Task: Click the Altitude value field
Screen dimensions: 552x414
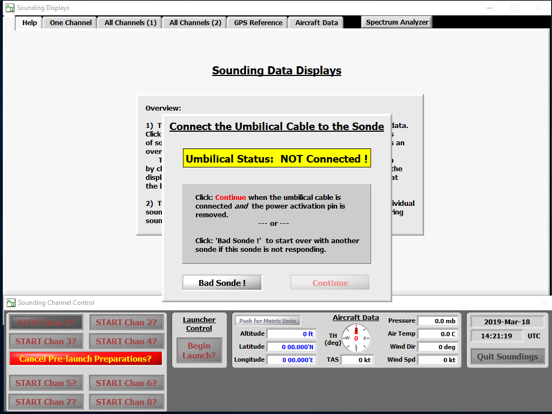Action: (291, 334)
